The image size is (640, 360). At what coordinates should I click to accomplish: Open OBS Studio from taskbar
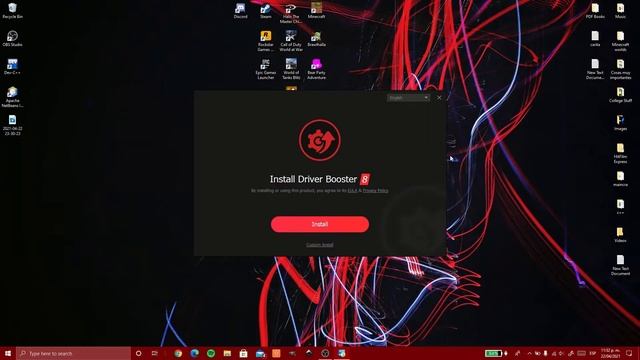[x=325, y=353]
